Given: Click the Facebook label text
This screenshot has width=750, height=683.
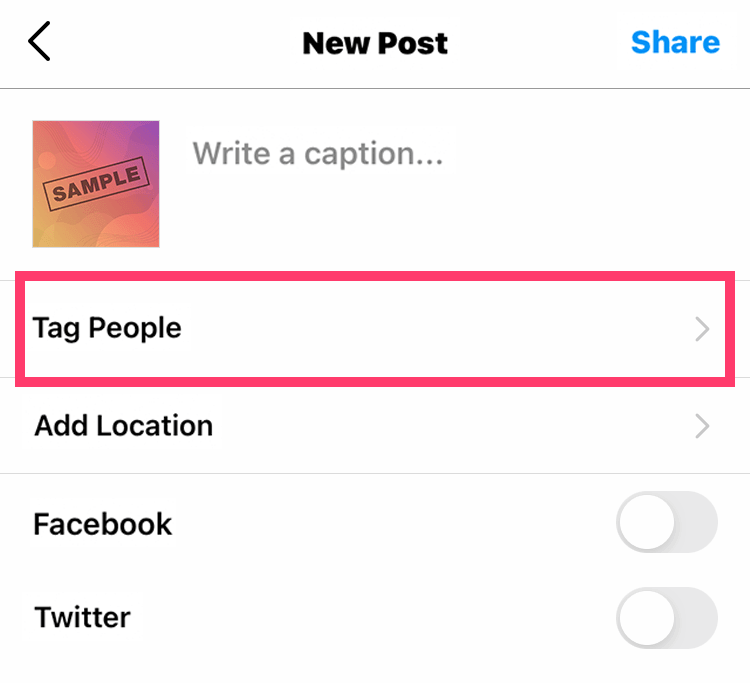Looking at the screenshot, I should tap(103, 524).
